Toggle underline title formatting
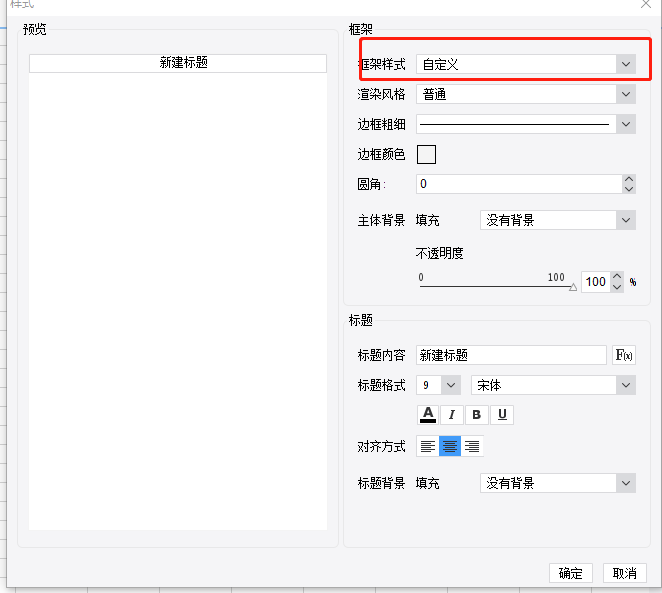The height and width of the screenshot is (593, 662). pos(502,414)
